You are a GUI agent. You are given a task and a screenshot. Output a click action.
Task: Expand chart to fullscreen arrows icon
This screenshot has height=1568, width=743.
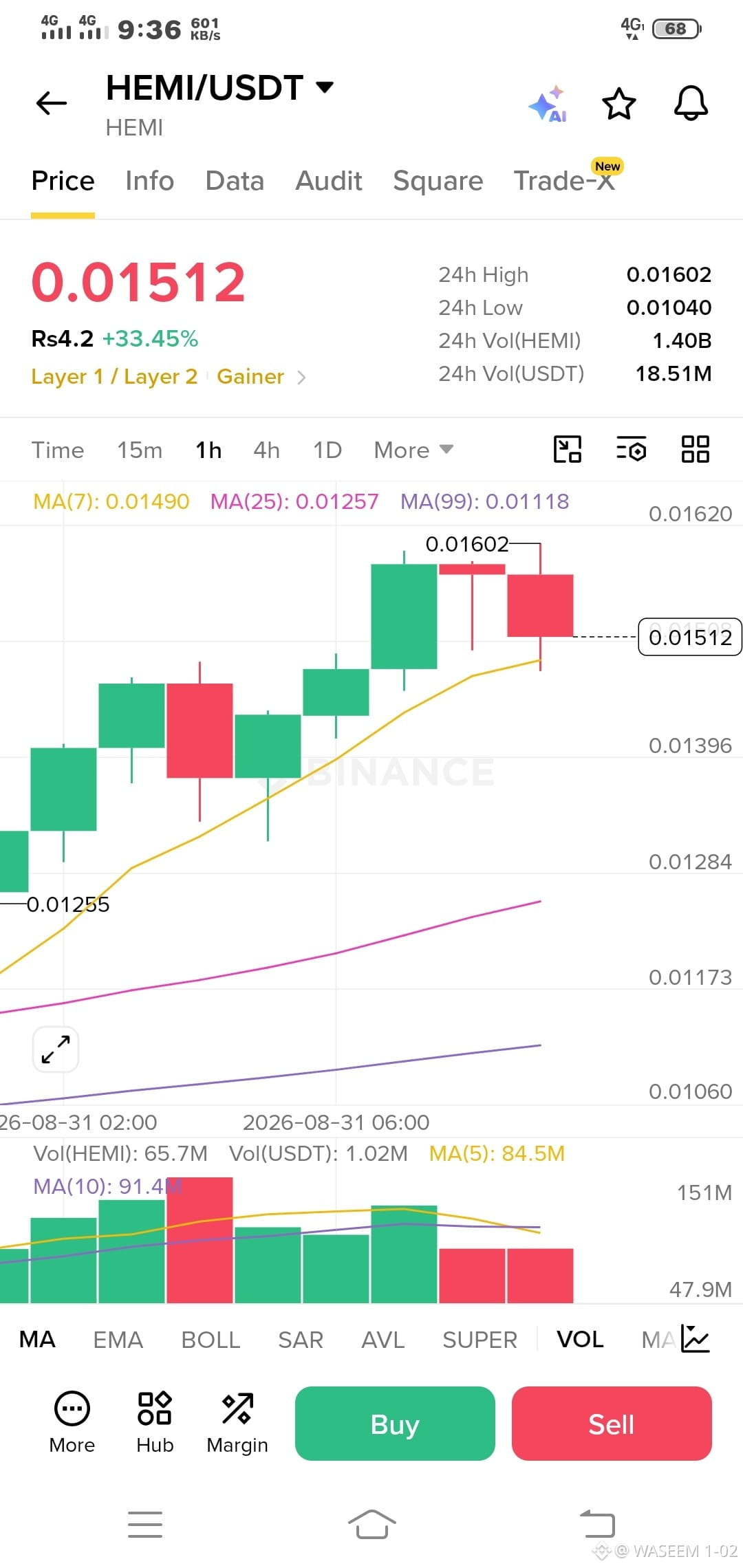click(x=56, y=1049)
